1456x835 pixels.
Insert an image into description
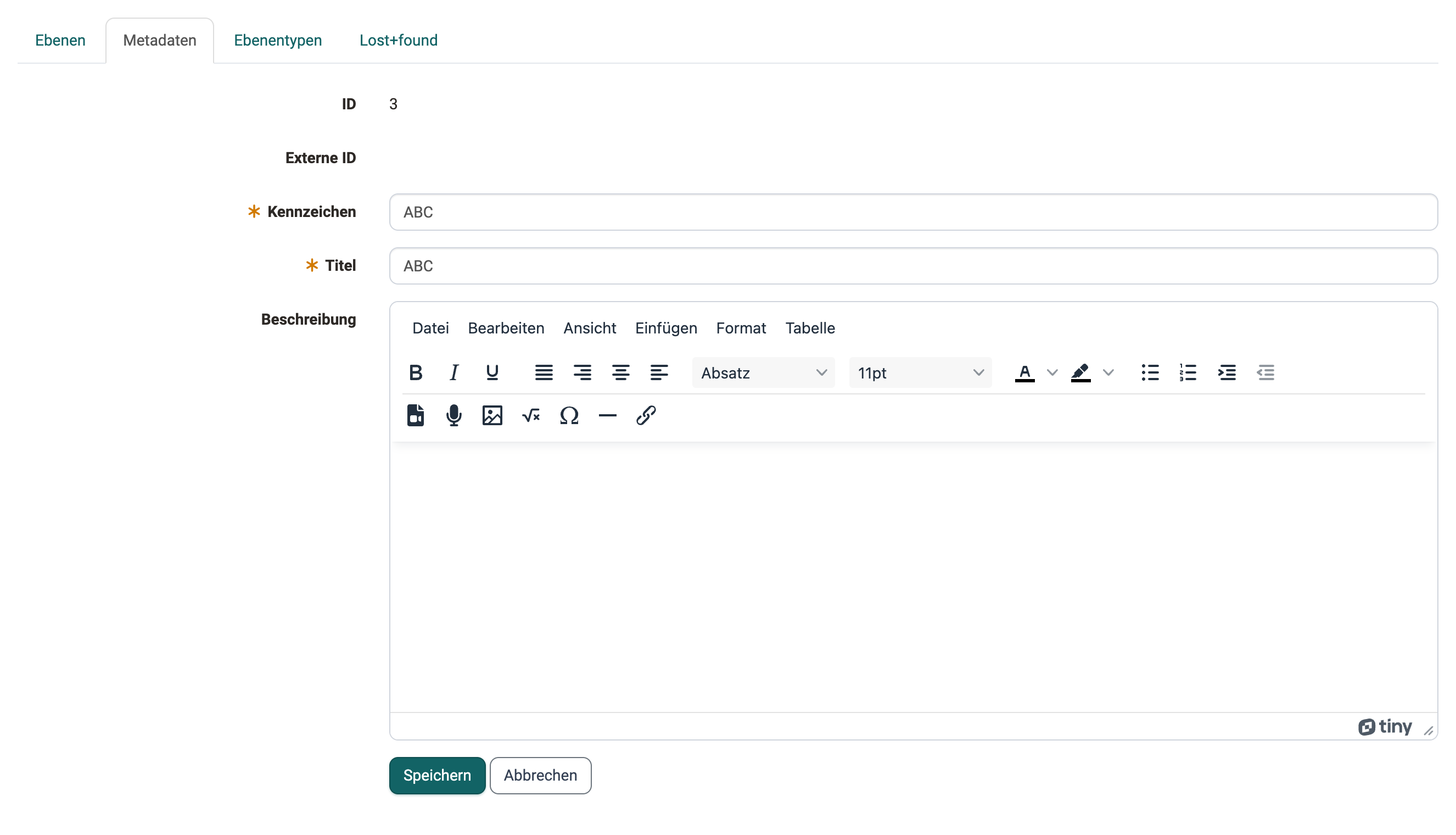(x=492, y=415)
